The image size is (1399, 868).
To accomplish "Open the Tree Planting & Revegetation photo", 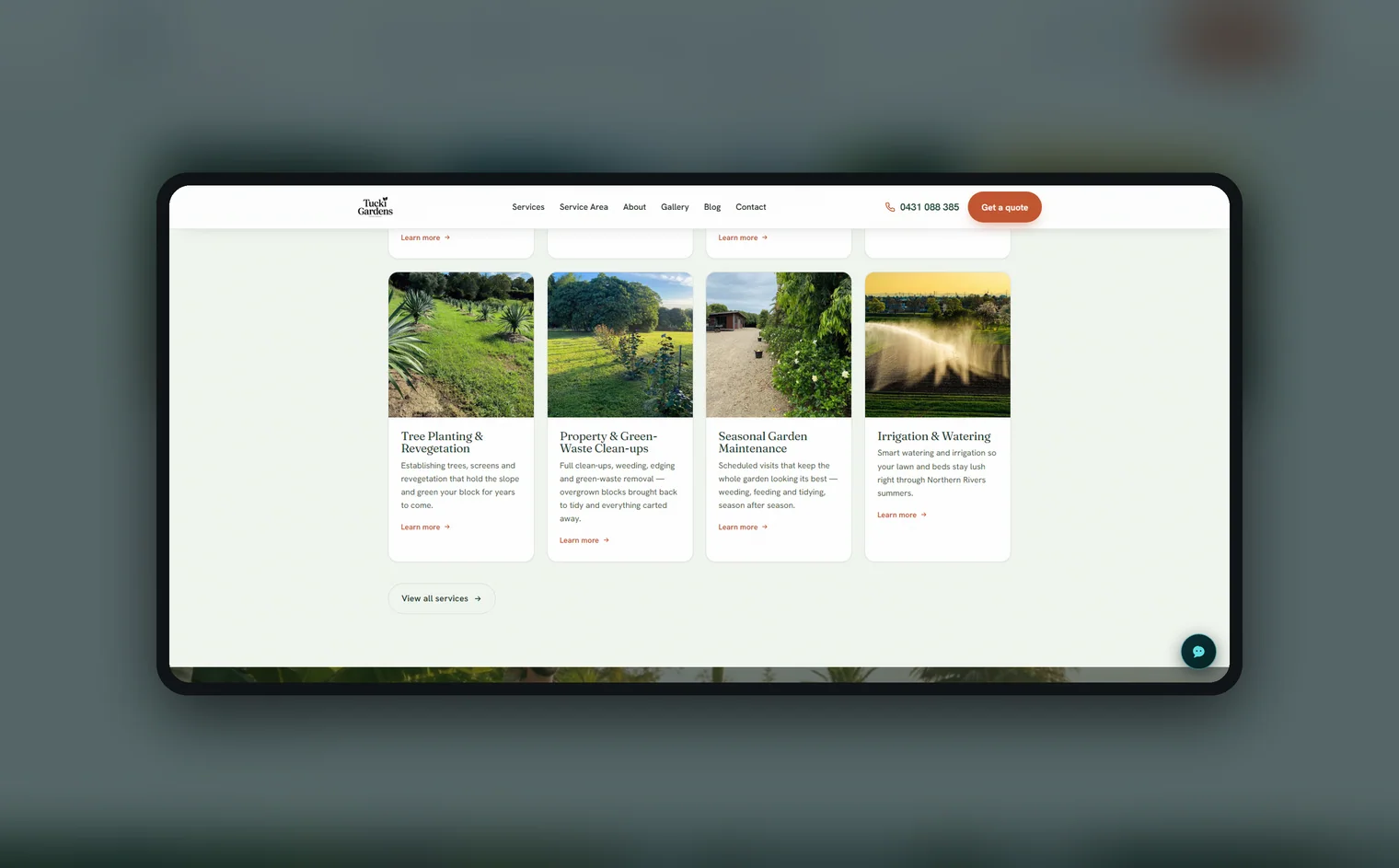I will pyautogui.click(x=461, y=344).
